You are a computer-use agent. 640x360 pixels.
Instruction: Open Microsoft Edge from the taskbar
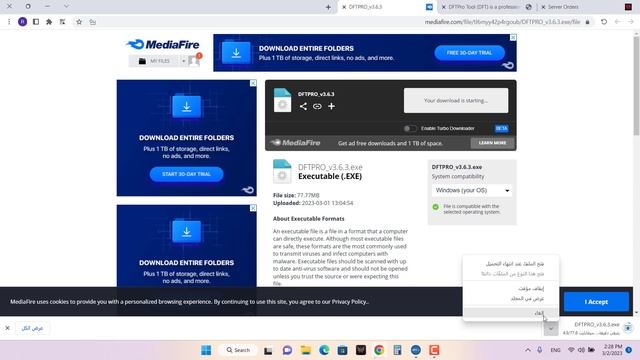[324, 350]
